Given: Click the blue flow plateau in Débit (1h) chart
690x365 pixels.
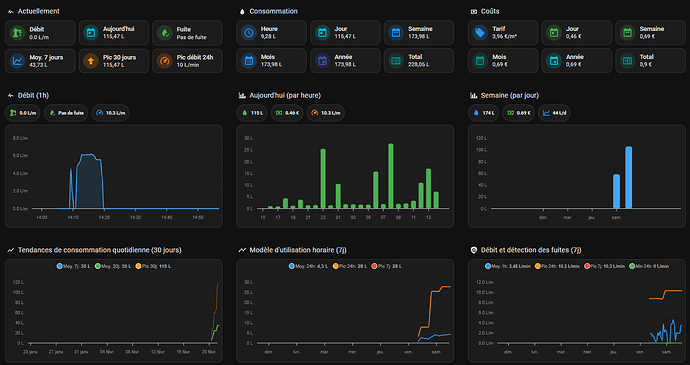Looking at the screenshot, I should tap(89, 181).
